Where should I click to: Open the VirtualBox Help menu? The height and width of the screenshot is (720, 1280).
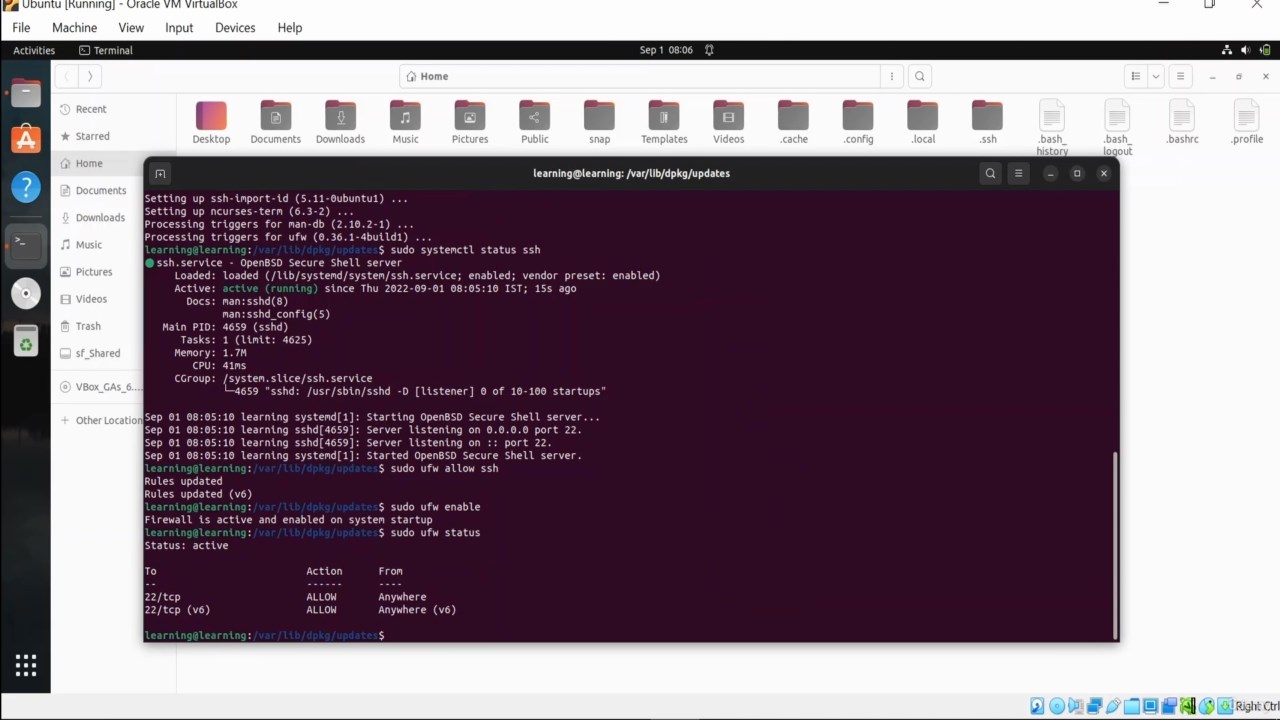[x=290, y=28]
